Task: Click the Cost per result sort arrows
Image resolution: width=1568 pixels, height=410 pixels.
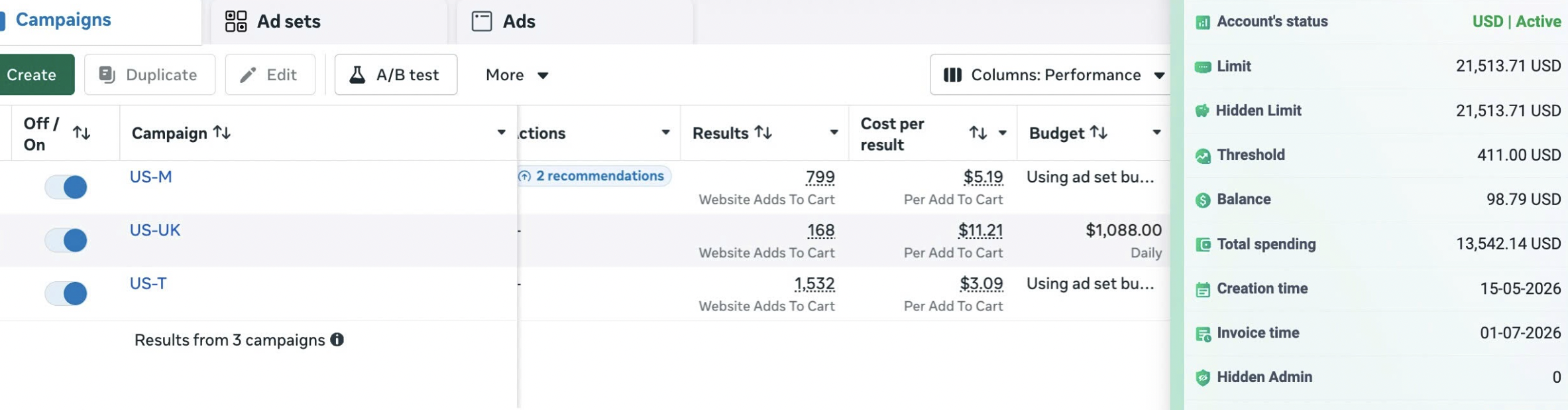Action: tap(978, 133)
